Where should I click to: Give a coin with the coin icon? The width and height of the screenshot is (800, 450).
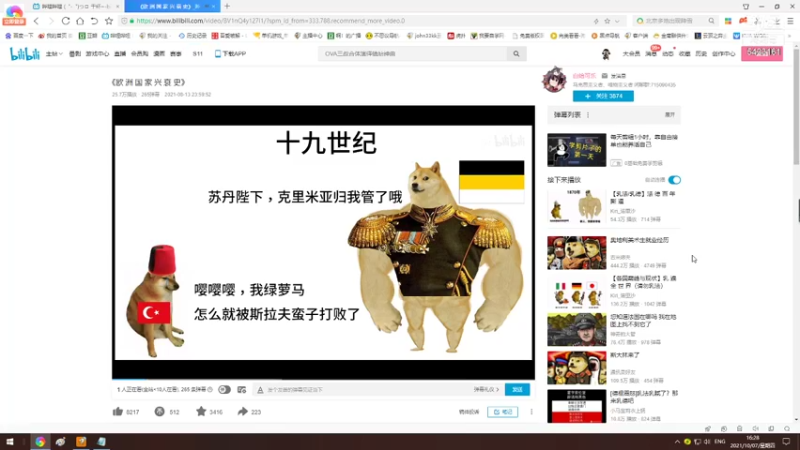160,411
